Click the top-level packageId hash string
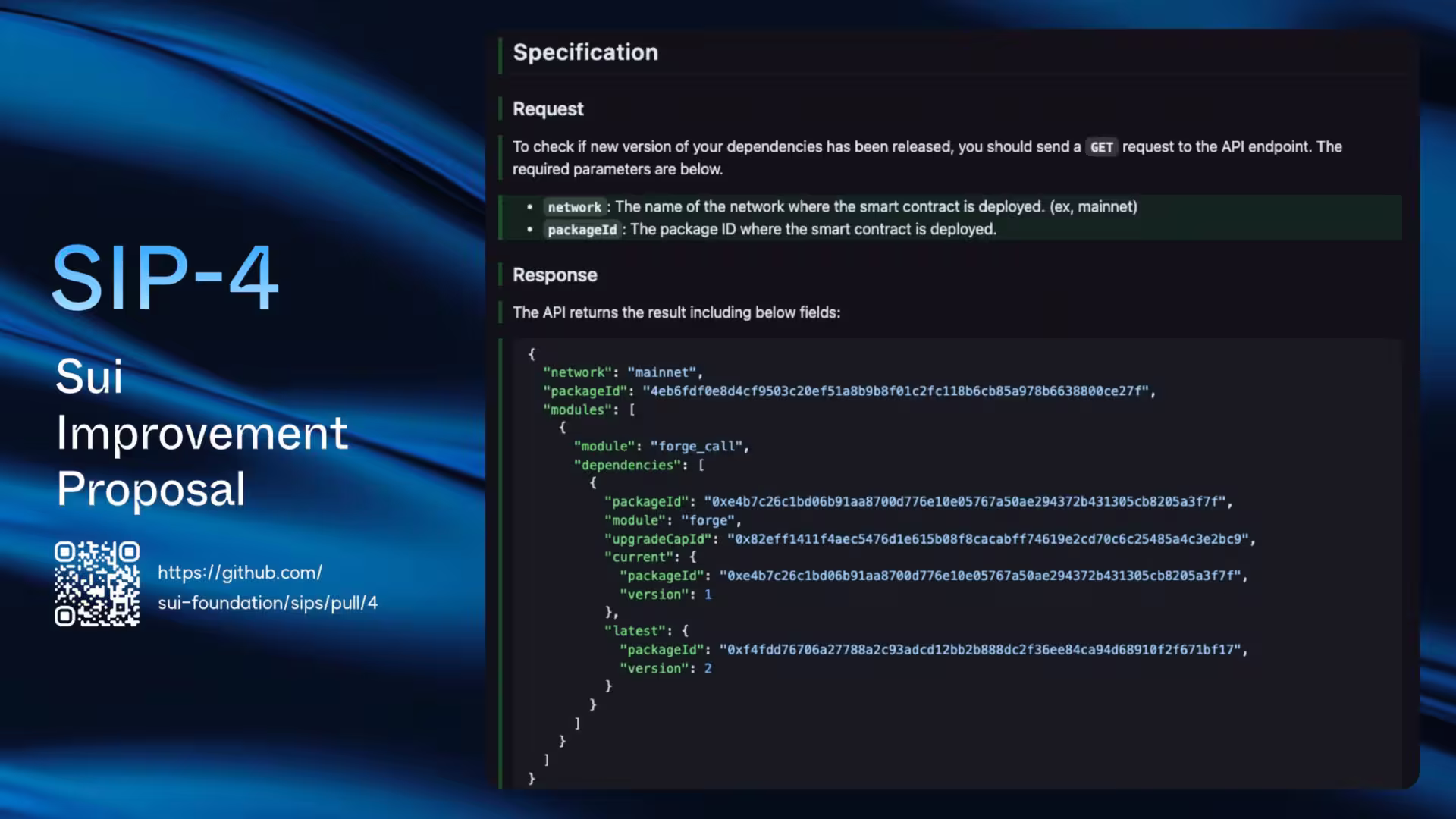 (896, 391)
